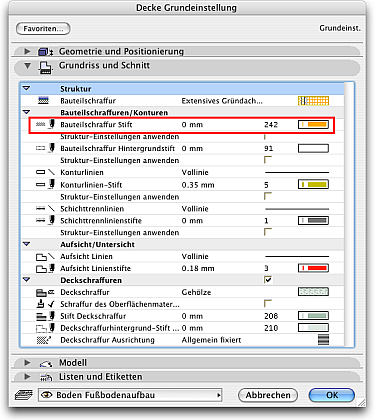
Task: Expand the Modell panel
Action: coord(27,363)
